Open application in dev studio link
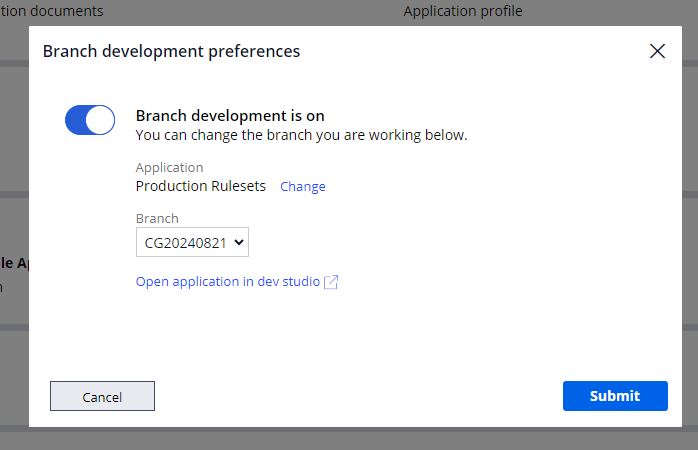 click(x=228, y=282)
